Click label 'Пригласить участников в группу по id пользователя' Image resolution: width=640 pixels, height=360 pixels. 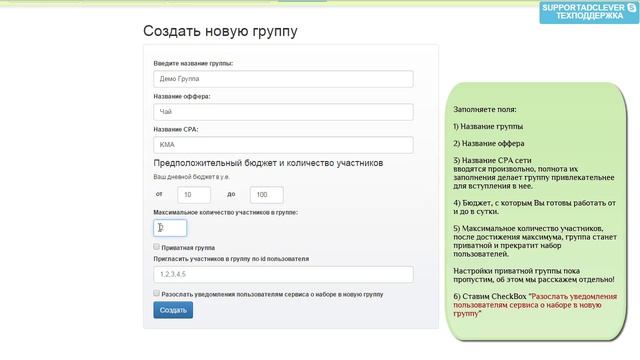click(x=231, y=259)
